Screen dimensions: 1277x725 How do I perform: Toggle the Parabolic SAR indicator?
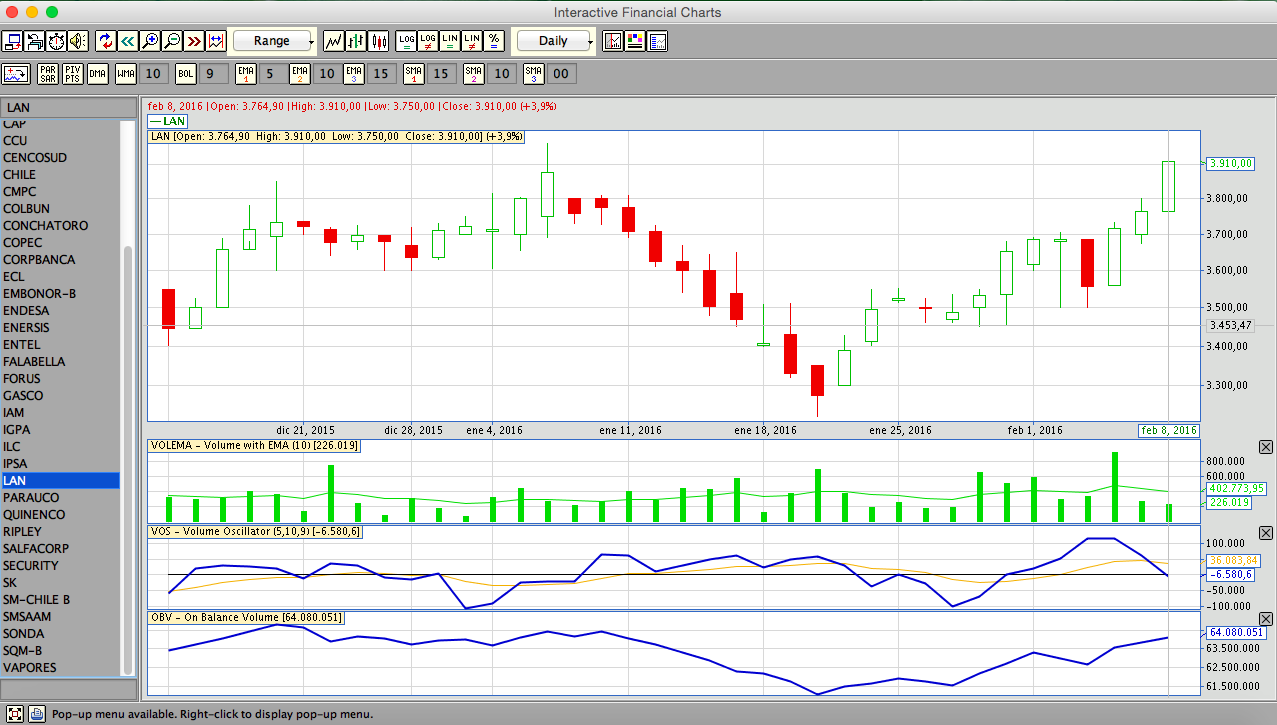point(47,74)
